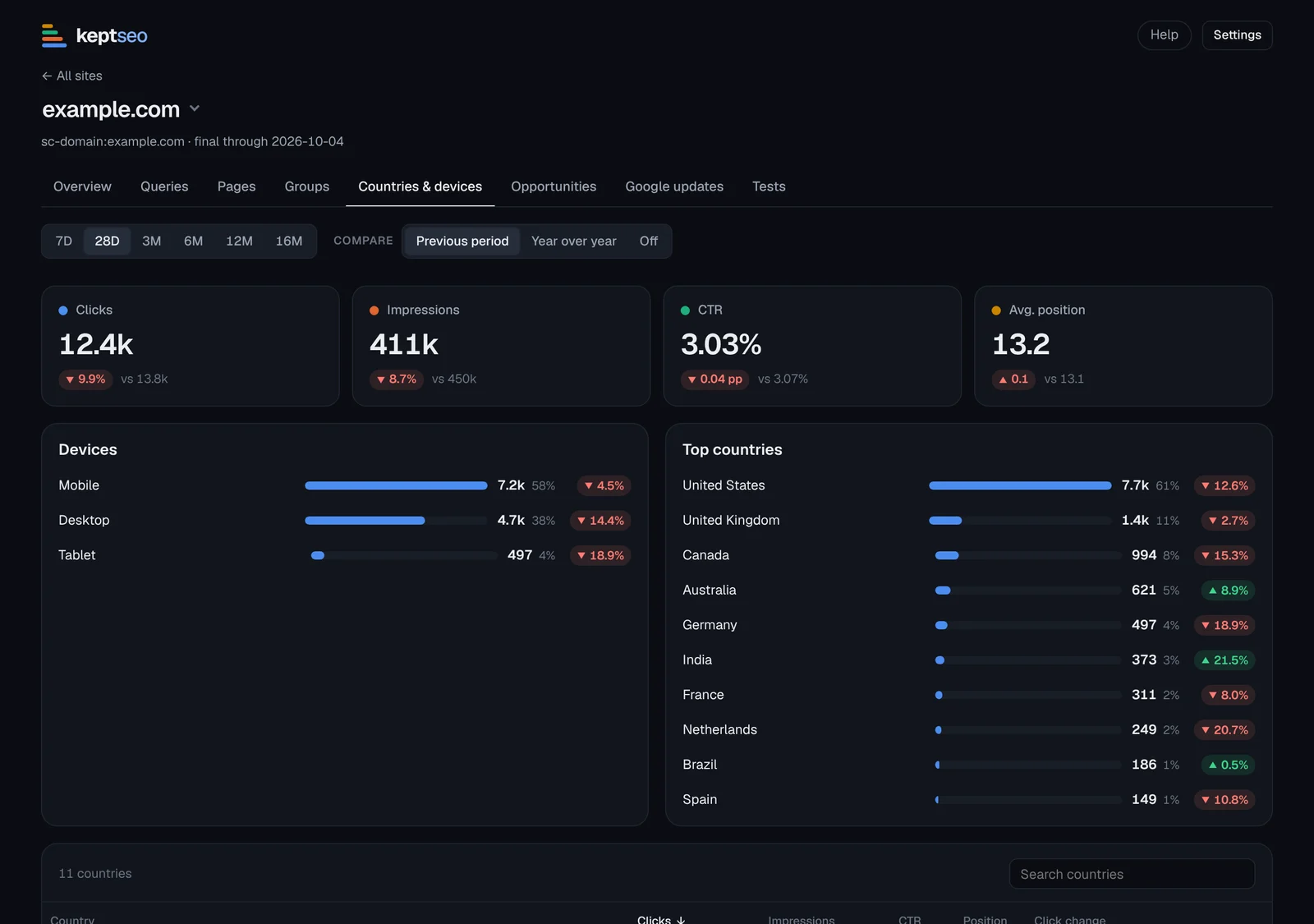The height and width of the screenshot is (924, 1314).
Task: Click the Desktop device row
Action: 345,520
